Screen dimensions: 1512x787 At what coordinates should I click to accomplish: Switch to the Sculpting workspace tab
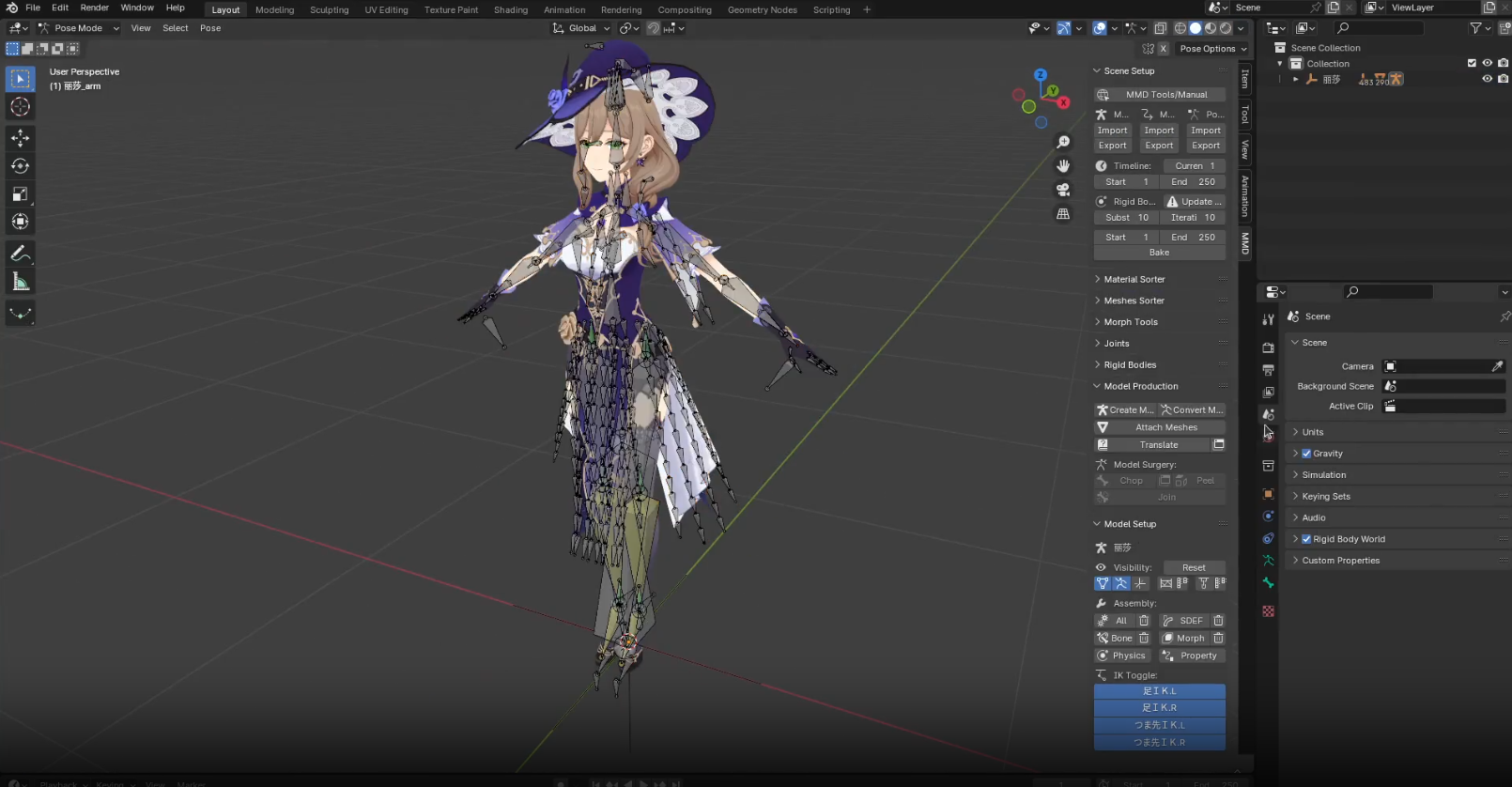329,10
